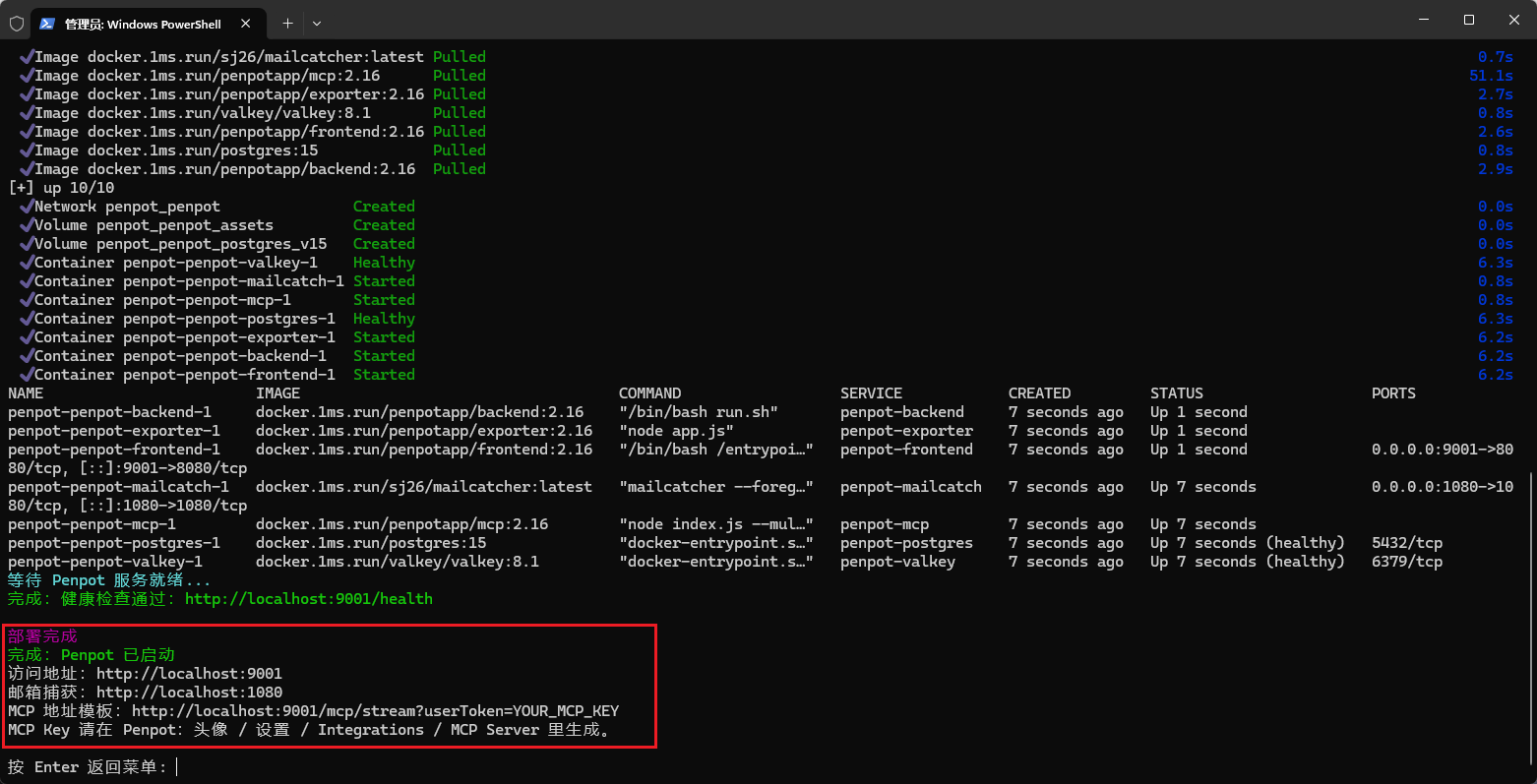Viewport: 1537px width, 784px height.
Task: Click the PowerShell icon on the tab
Action: 46,24
